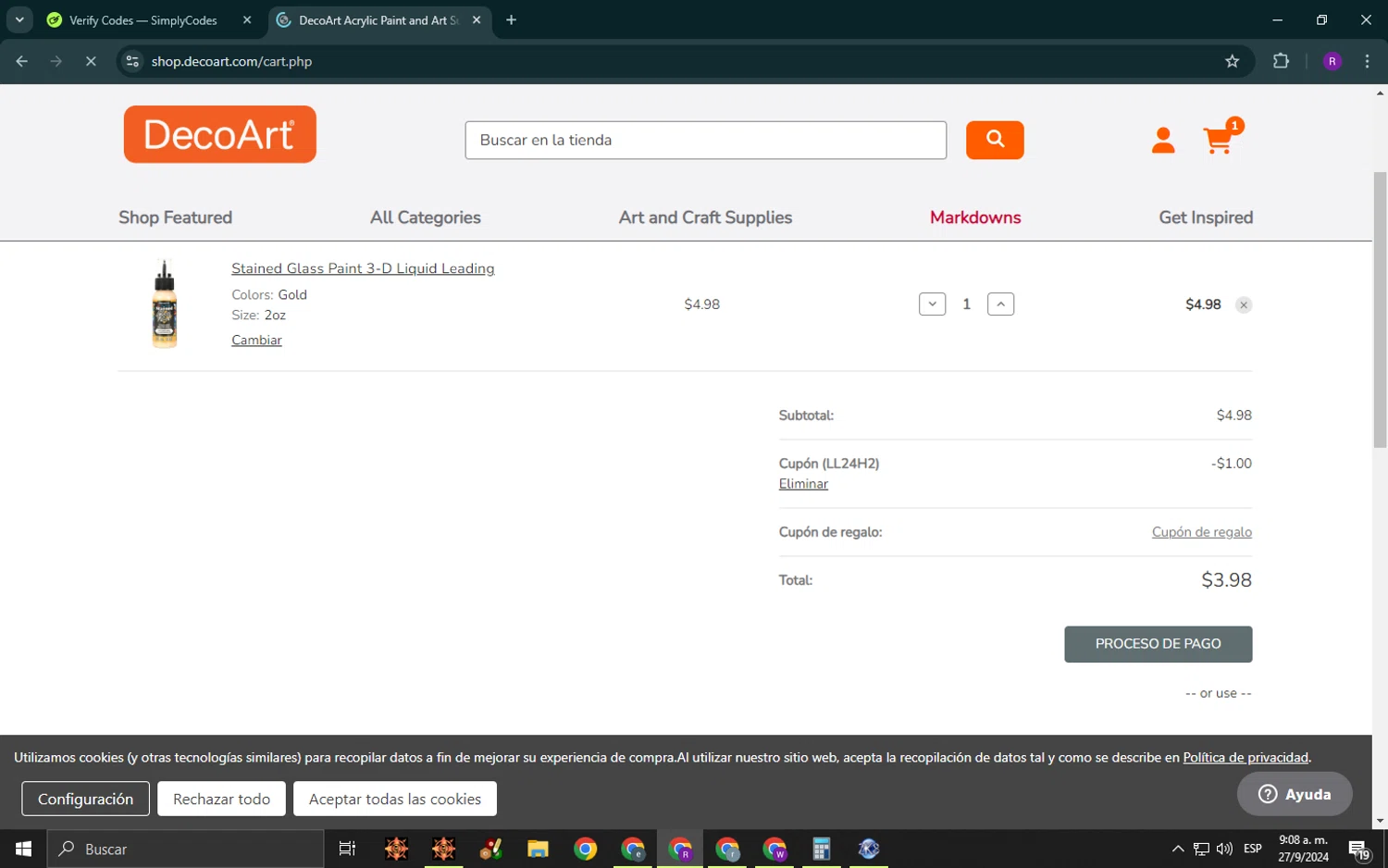Click the DecoArt logo
The width and height of the screenshot is (1388, 868).
(x=220, y=134)
